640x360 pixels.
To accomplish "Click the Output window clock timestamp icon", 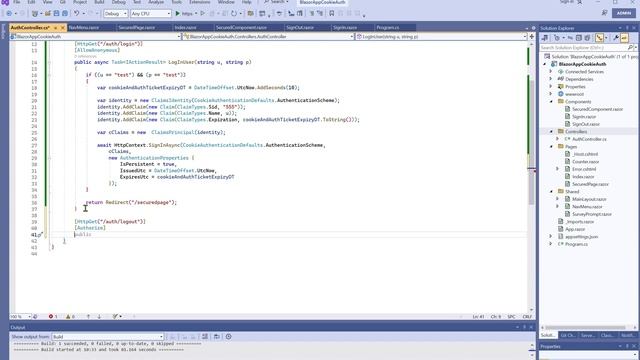I will 229,337.
